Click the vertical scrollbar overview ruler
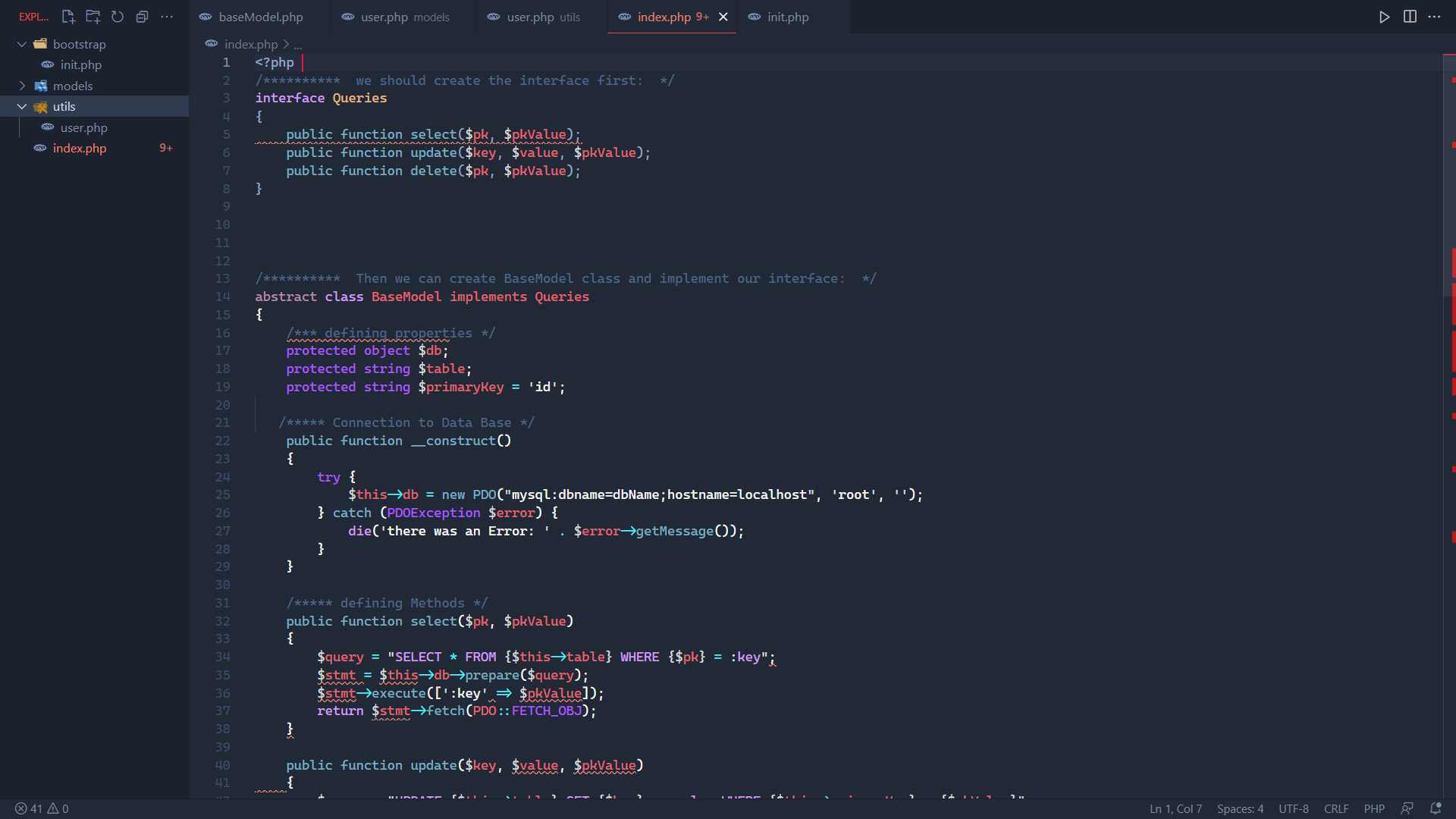Image resolution: width=1456 pixels, height=819 pixels. pyautogui.click(x=1449, y=425)
